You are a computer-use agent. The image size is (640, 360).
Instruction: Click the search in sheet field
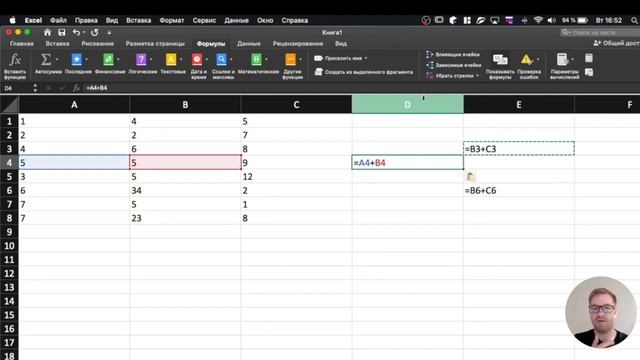[600, 32]
